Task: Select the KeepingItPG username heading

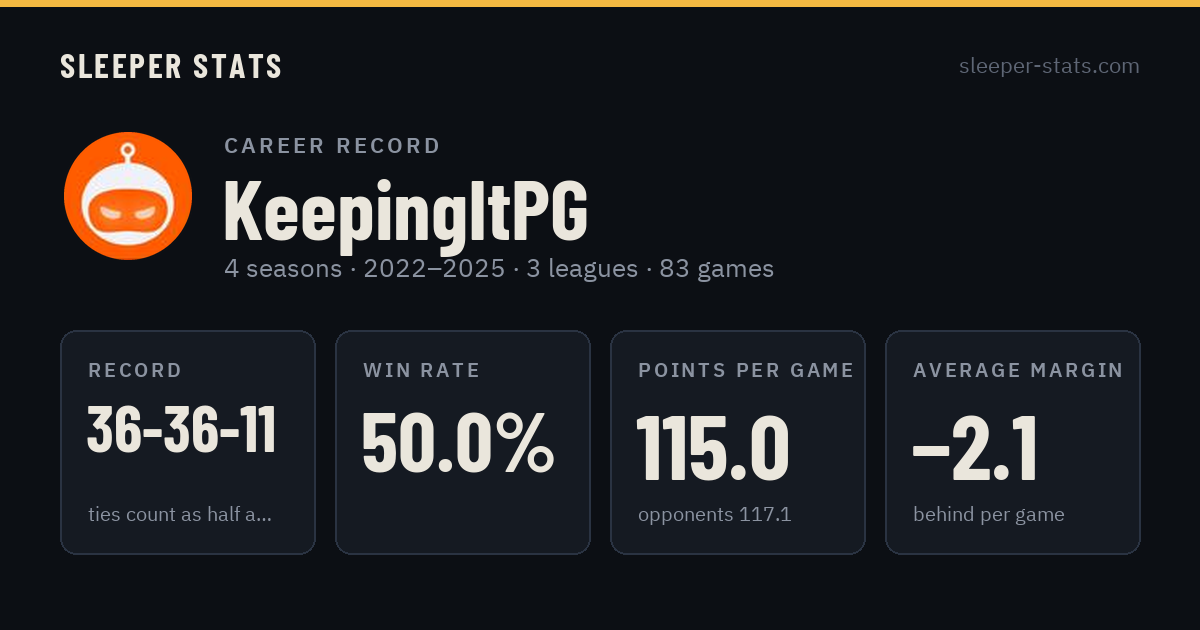Action: click(406, 210)
